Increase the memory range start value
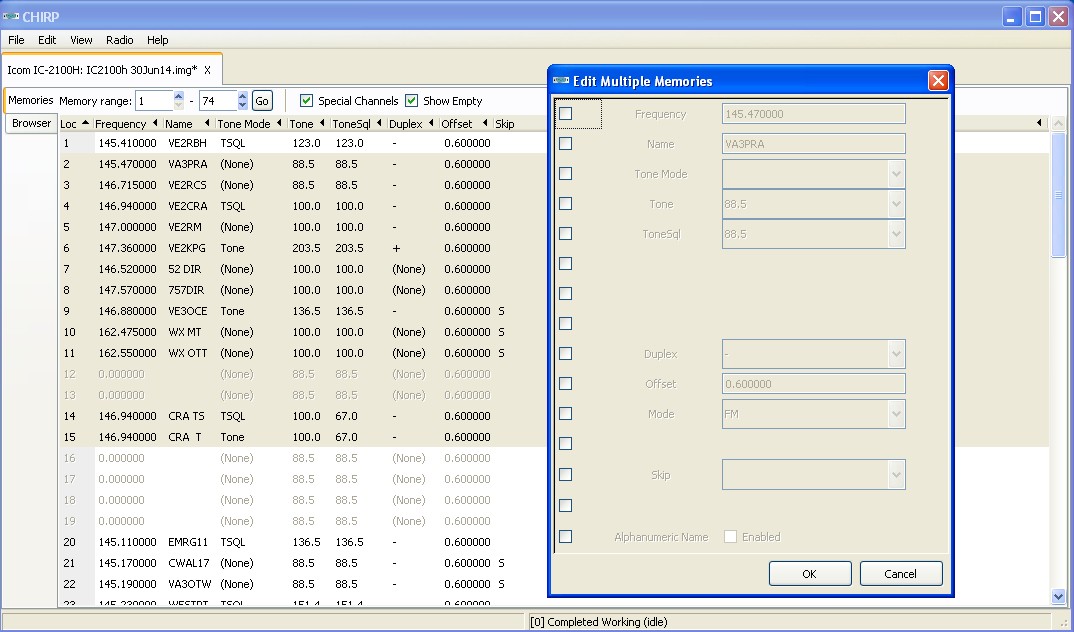The height and width of the screenshot is (632, 1074). pyautogui.click(x=179, y=96)
